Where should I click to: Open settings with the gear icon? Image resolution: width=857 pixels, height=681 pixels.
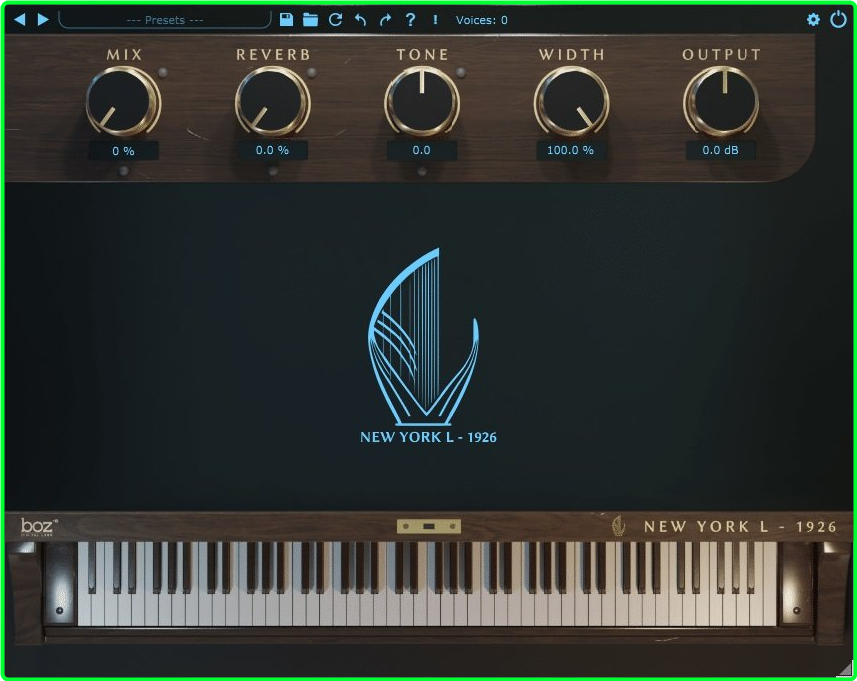pos(813,20)
